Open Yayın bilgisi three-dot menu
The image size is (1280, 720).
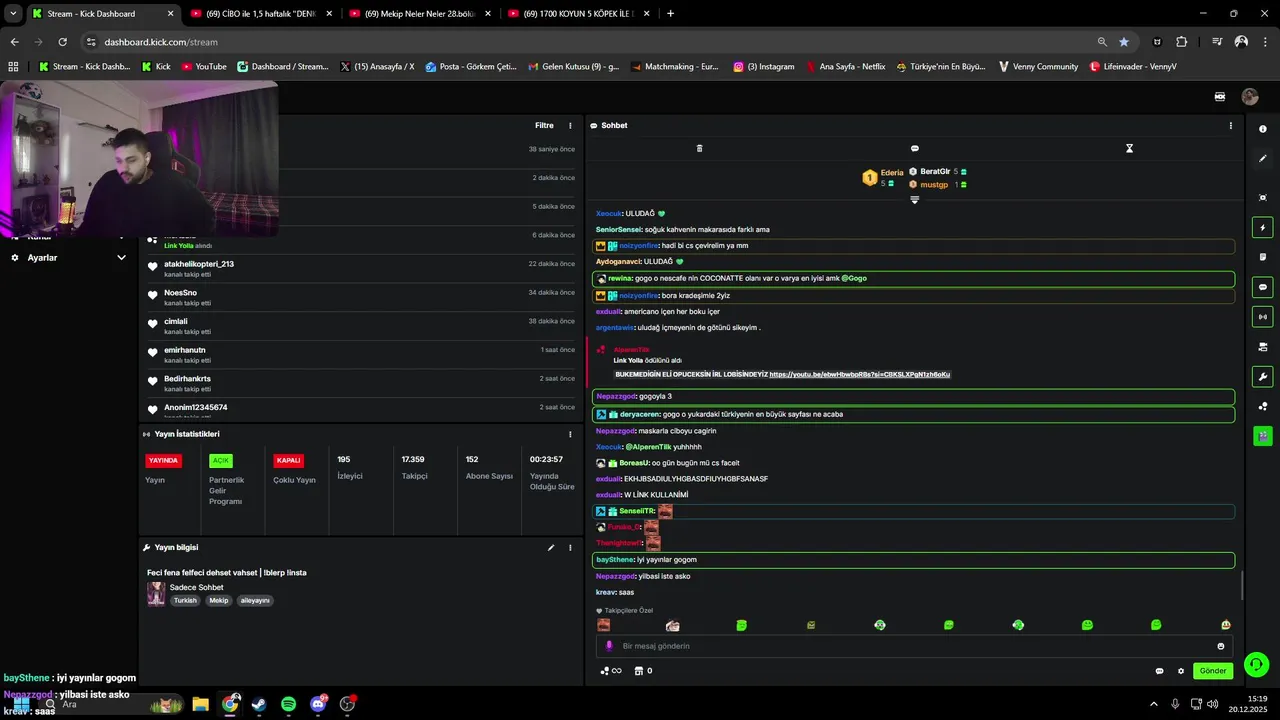pos(570,548)
